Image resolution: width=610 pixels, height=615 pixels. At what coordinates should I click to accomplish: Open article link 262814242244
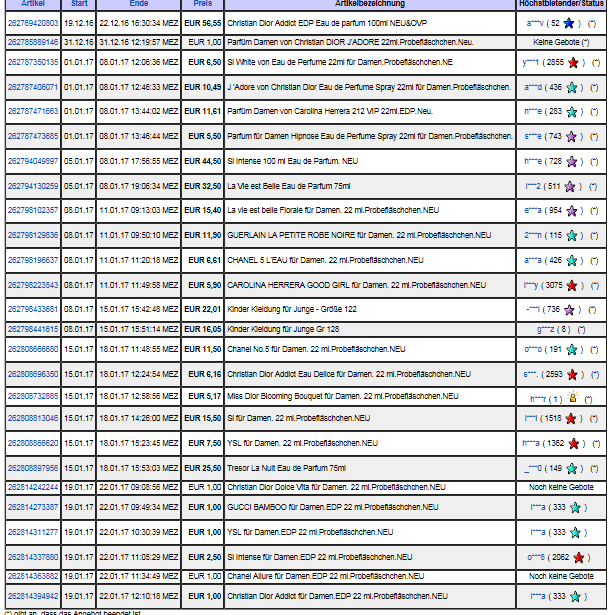click(33, 488)
